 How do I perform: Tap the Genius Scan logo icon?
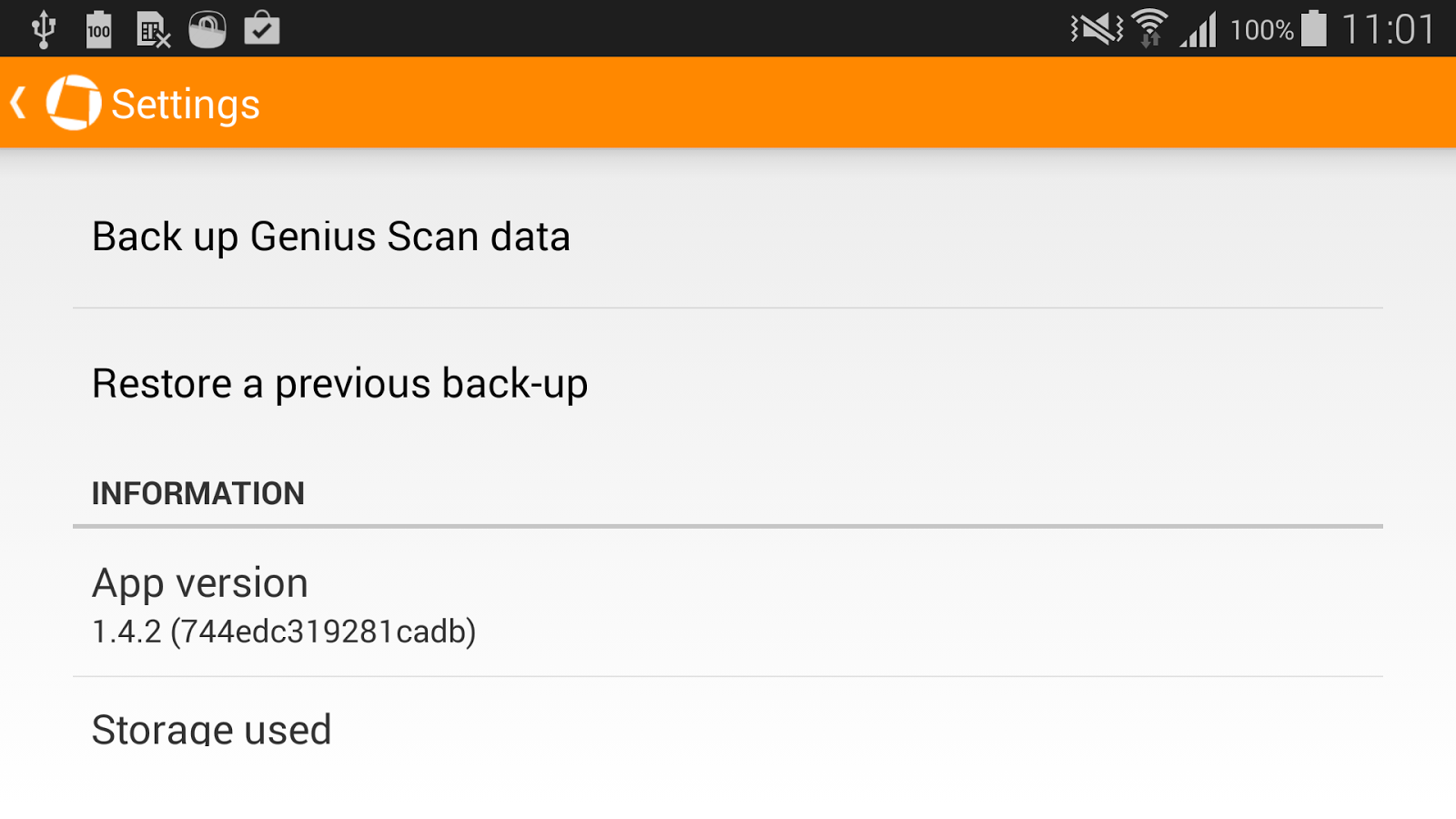(x=74, y=103)
